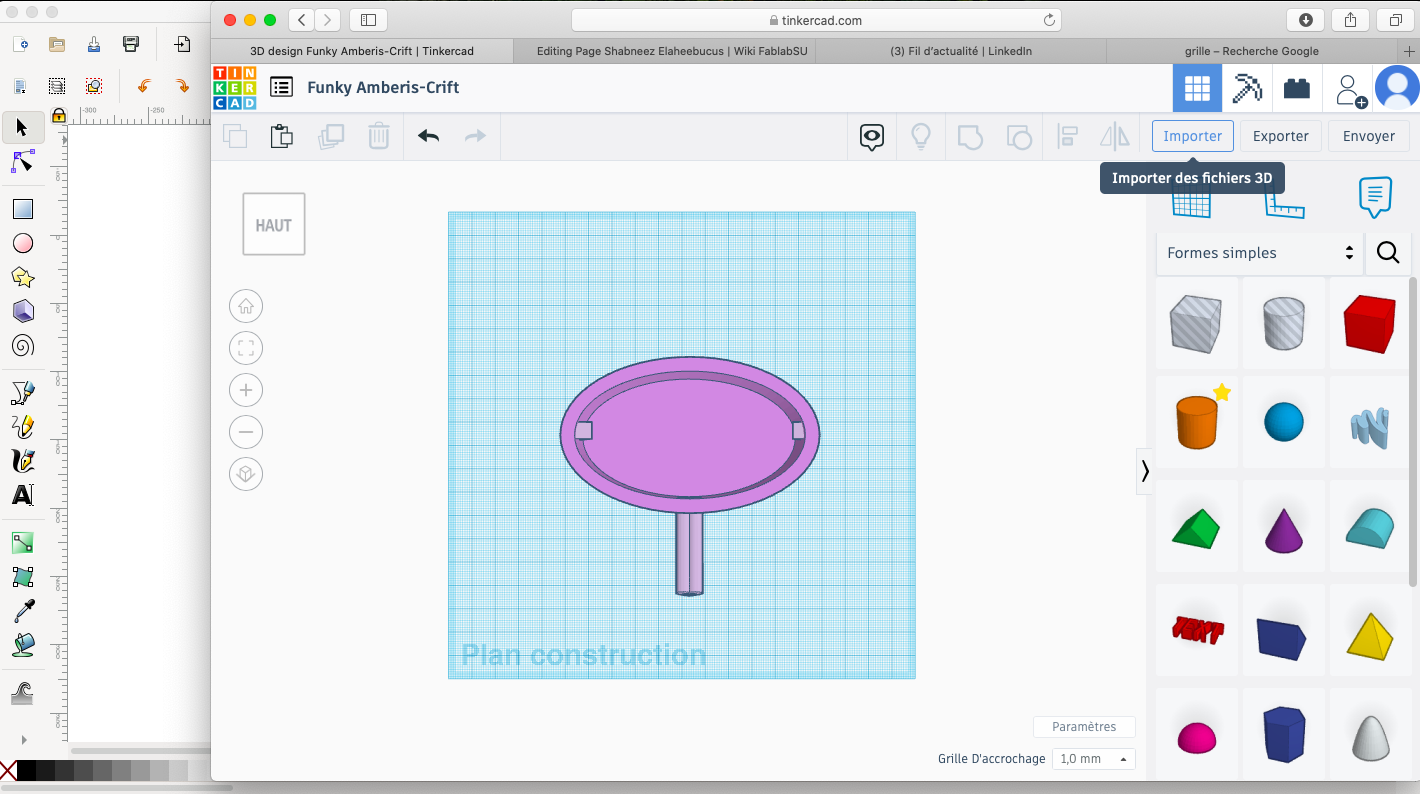Open the design list icon beside the title
This screenshot has width=1420, height=794.
point(282,87)
